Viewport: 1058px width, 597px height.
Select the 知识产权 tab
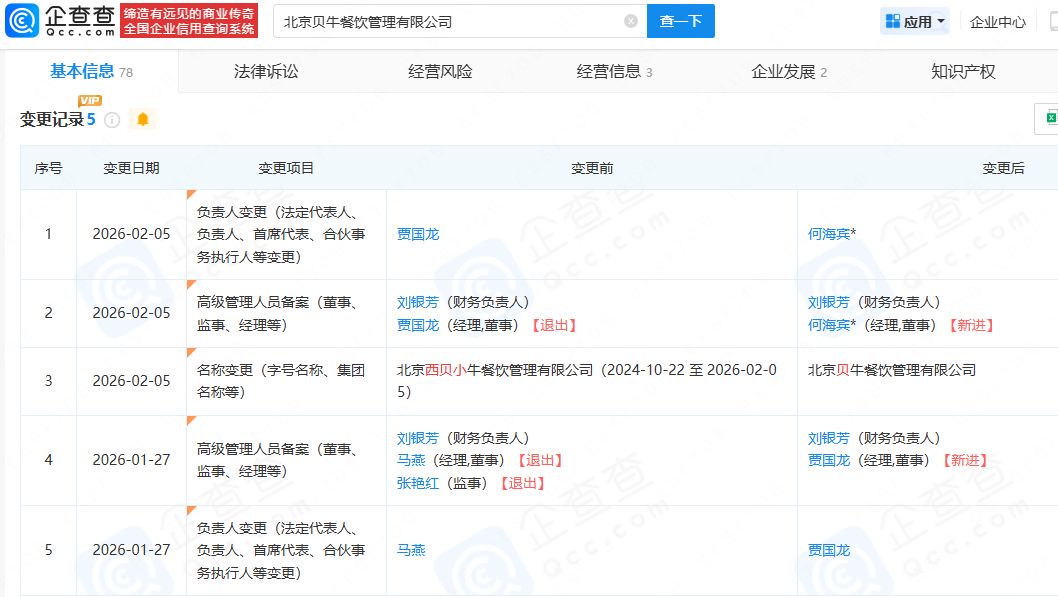coord(962,71)
